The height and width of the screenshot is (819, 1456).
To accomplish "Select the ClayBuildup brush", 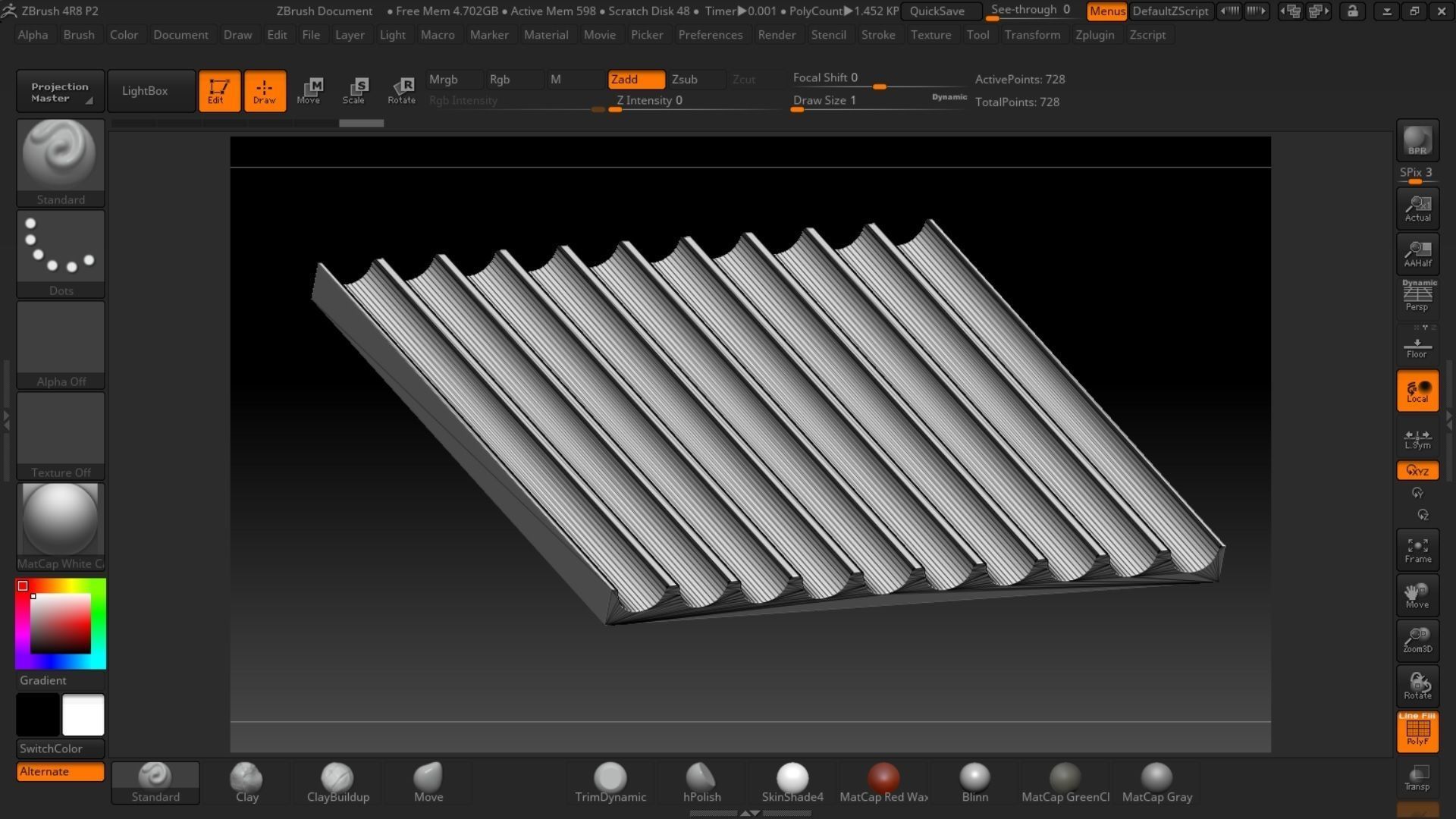I will pos(338,783).
